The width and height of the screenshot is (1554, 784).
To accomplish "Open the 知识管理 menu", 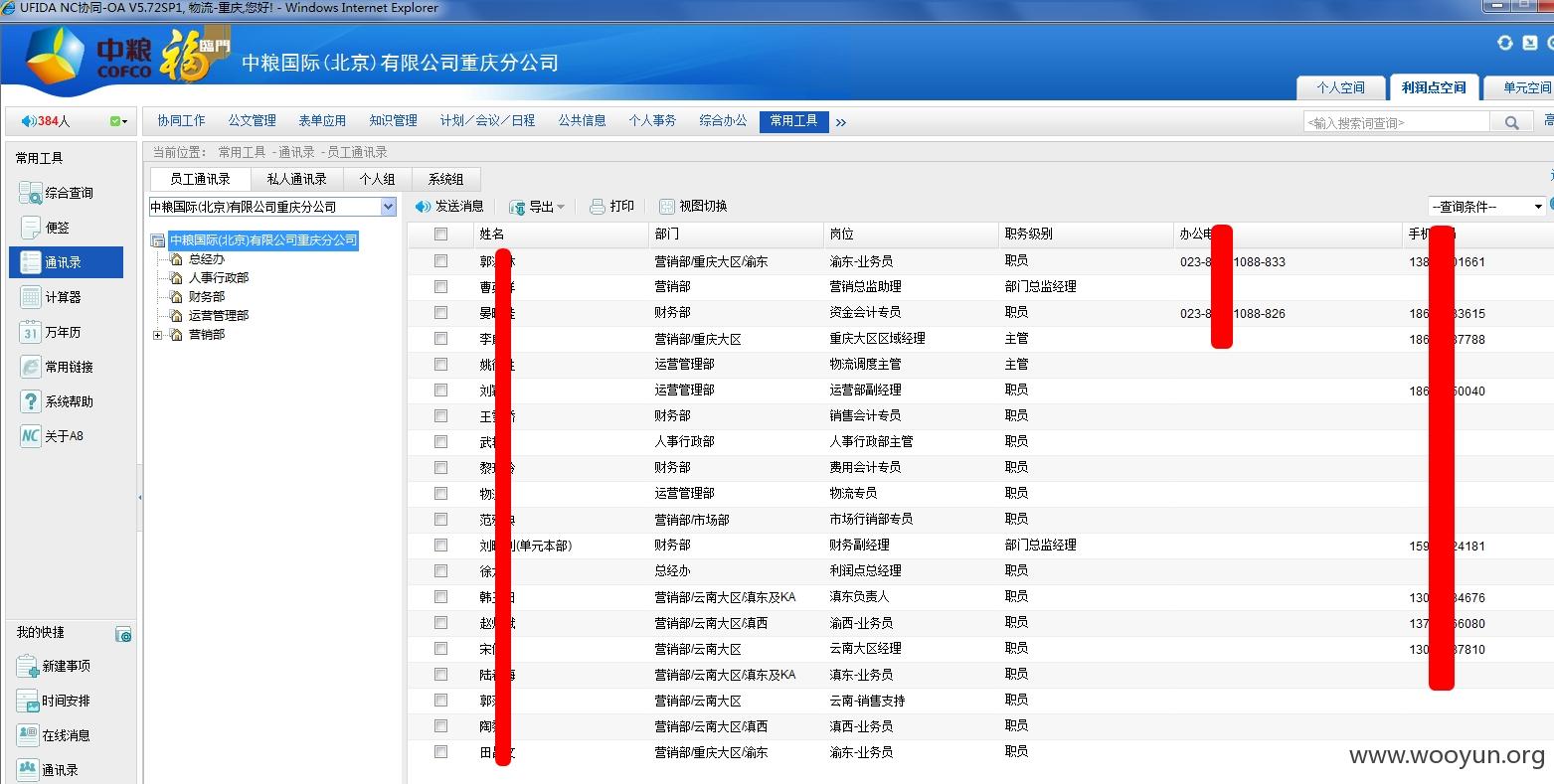I will [x=394, y=121].
